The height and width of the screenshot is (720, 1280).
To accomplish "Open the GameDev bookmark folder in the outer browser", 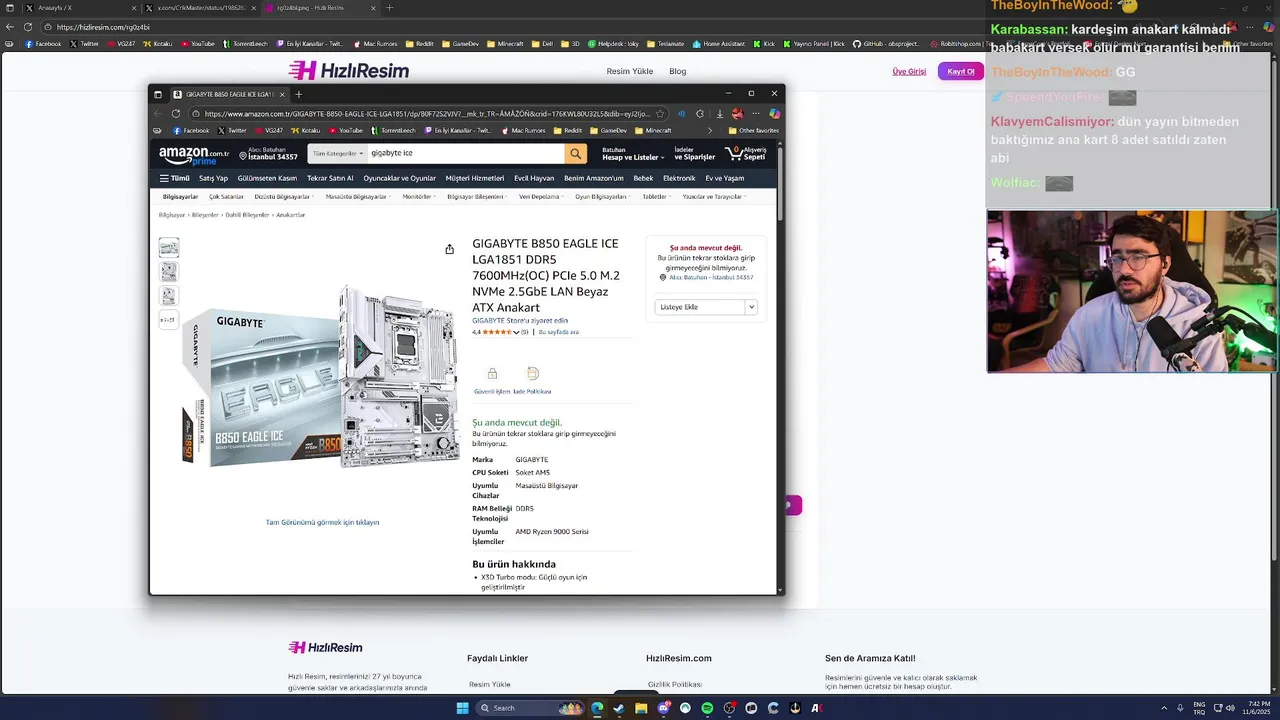I will pos(460,44).
